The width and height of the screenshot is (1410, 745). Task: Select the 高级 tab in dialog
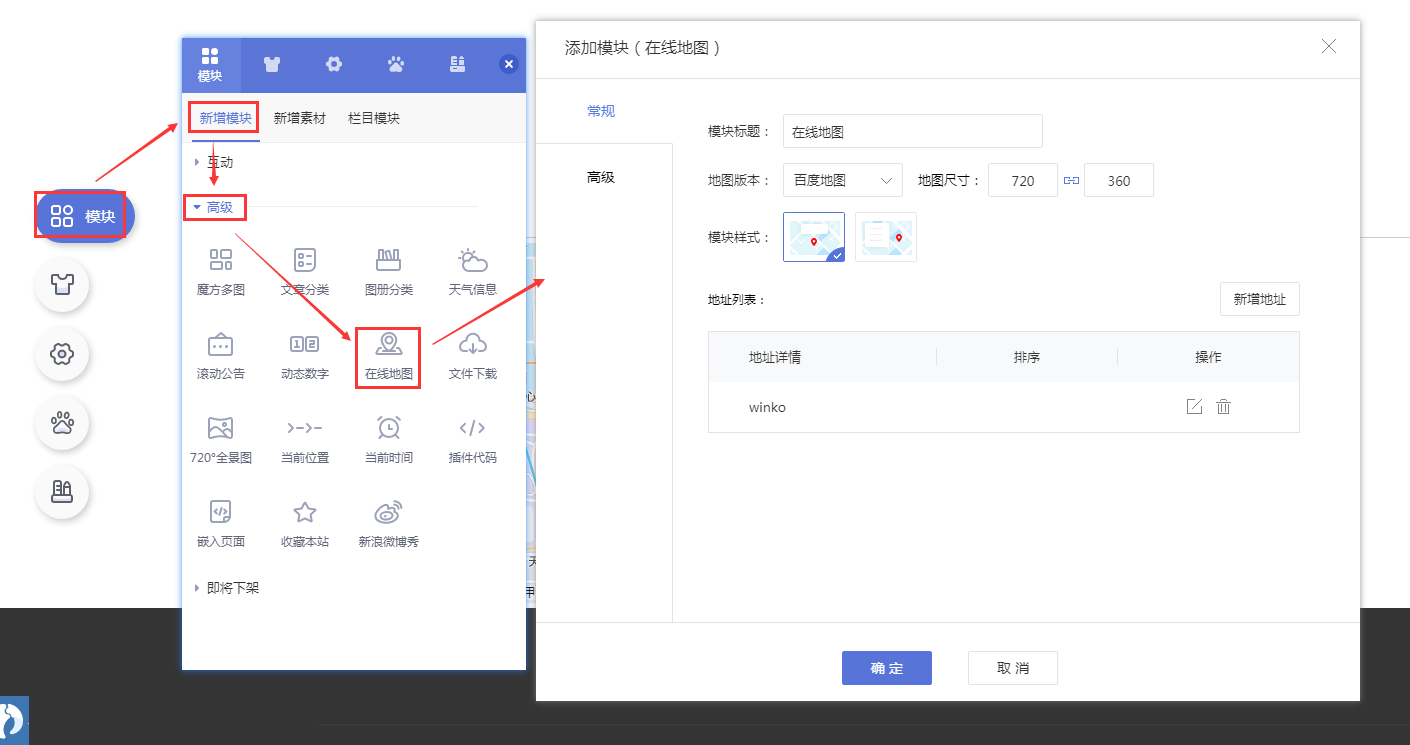[x=601, y=177]
